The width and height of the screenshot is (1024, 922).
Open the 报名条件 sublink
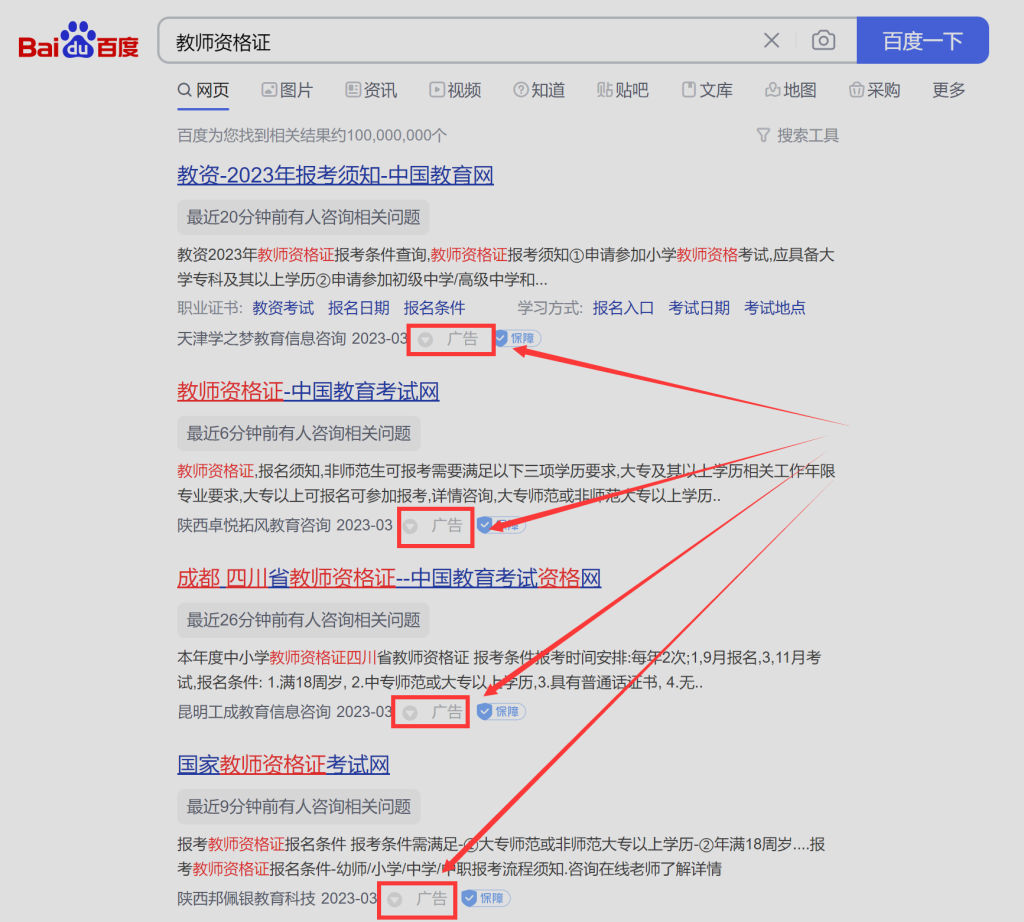(x=434, y=308)
